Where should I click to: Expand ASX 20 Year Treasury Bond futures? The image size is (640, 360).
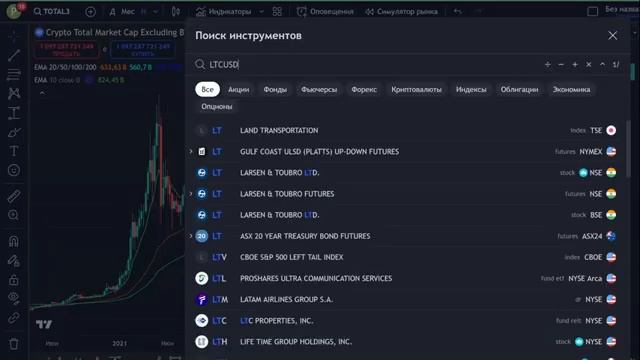point(191,236)
